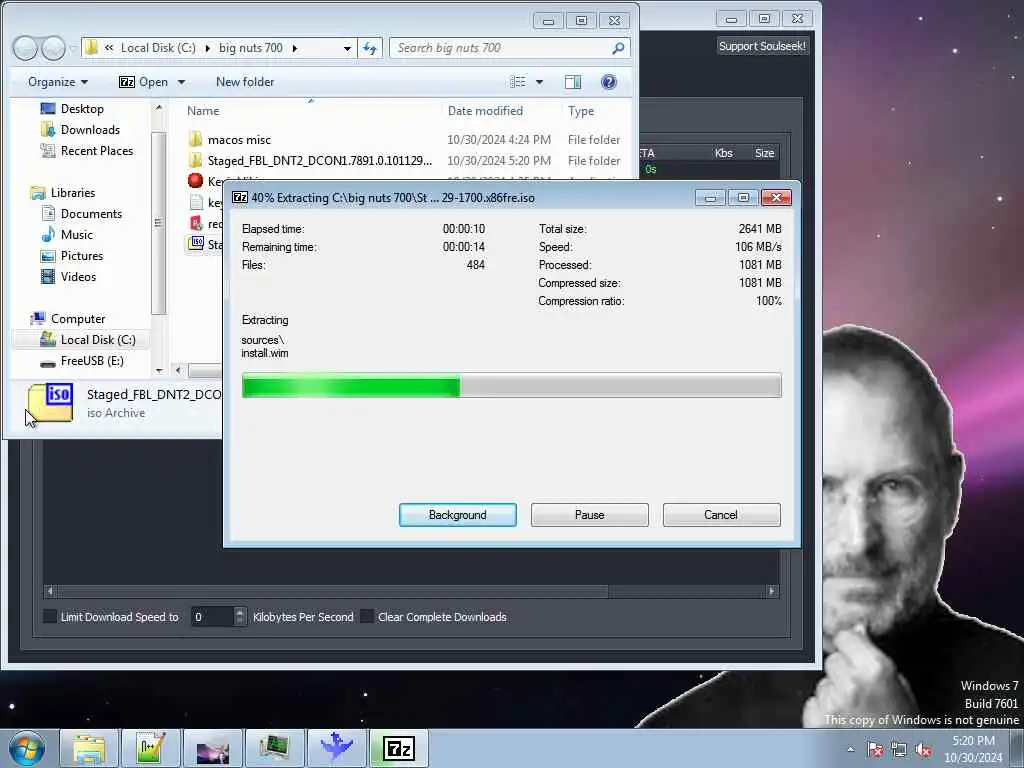
Task: Click the search magnifier icon
Action: coord(618,48)
